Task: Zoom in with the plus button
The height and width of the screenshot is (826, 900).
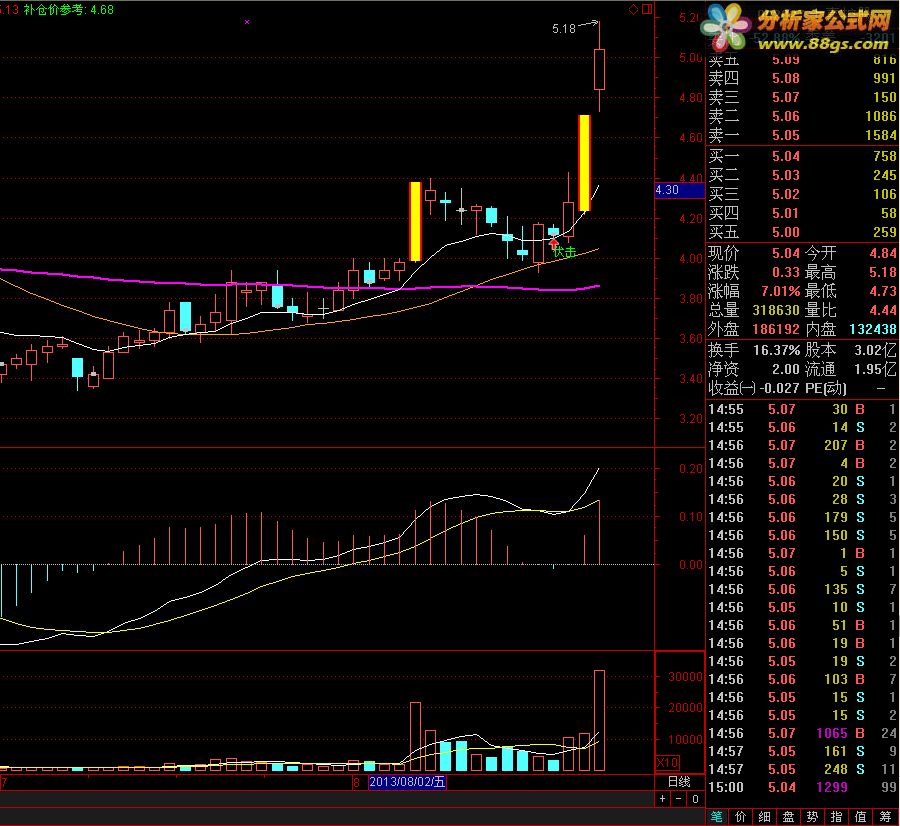Action: pyautogui.click(x=663, y=798)
